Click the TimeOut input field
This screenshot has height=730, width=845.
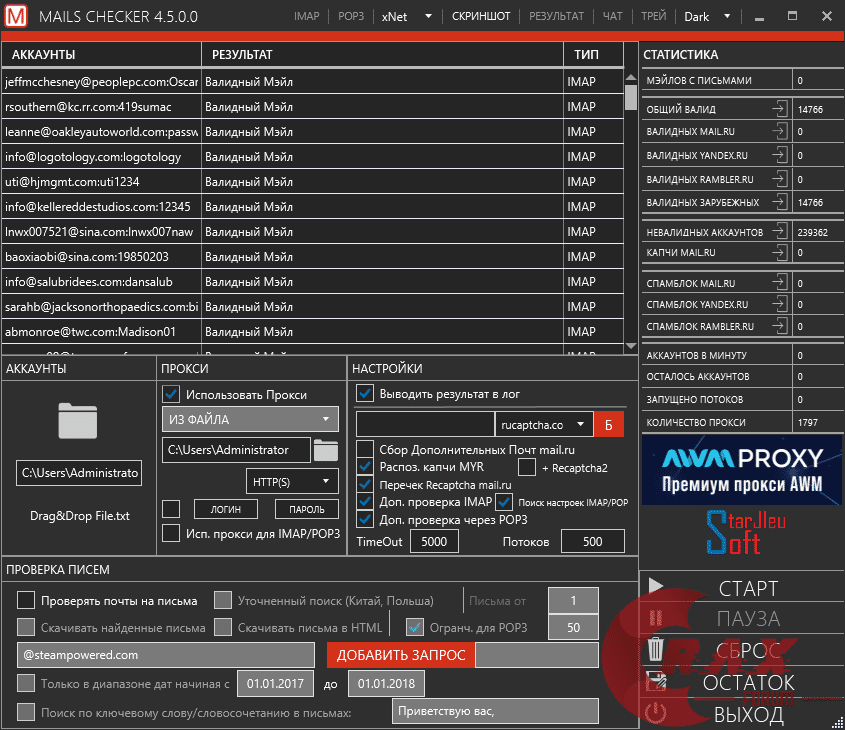434,541
